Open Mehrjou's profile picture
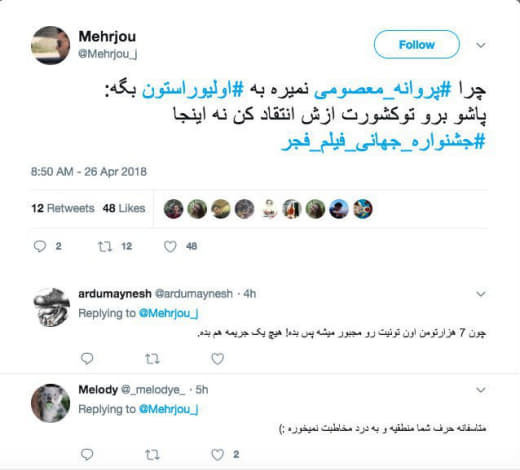 50,45
